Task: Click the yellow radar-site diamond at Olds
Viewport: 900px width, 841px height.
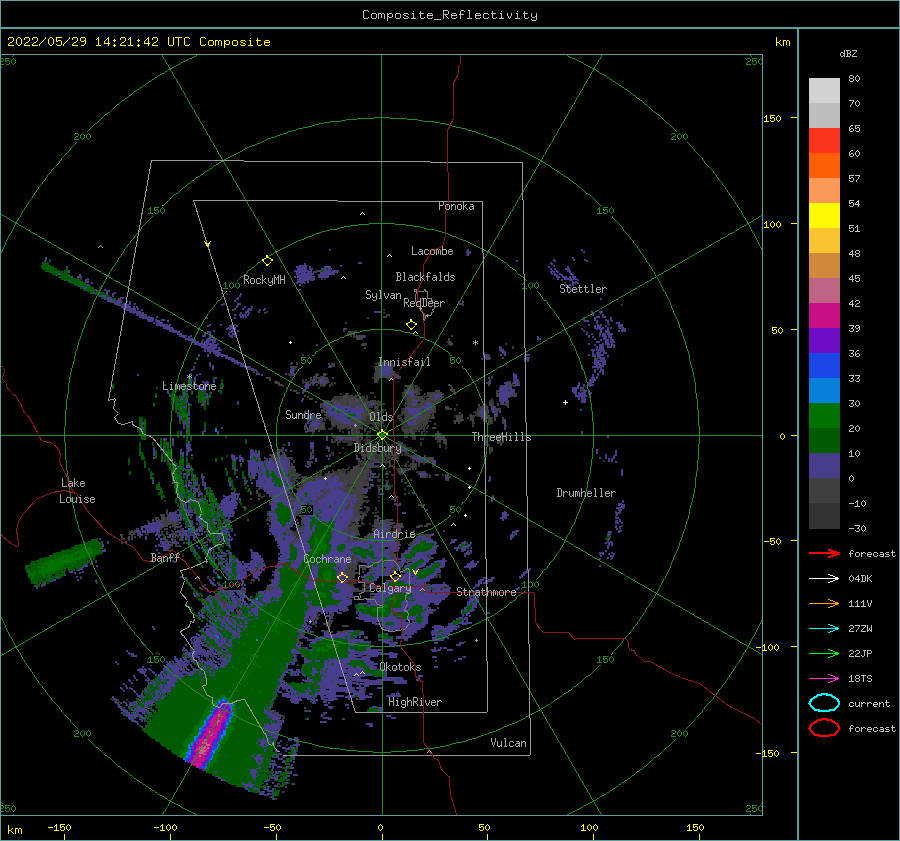Action: click(x=382, y=435)
